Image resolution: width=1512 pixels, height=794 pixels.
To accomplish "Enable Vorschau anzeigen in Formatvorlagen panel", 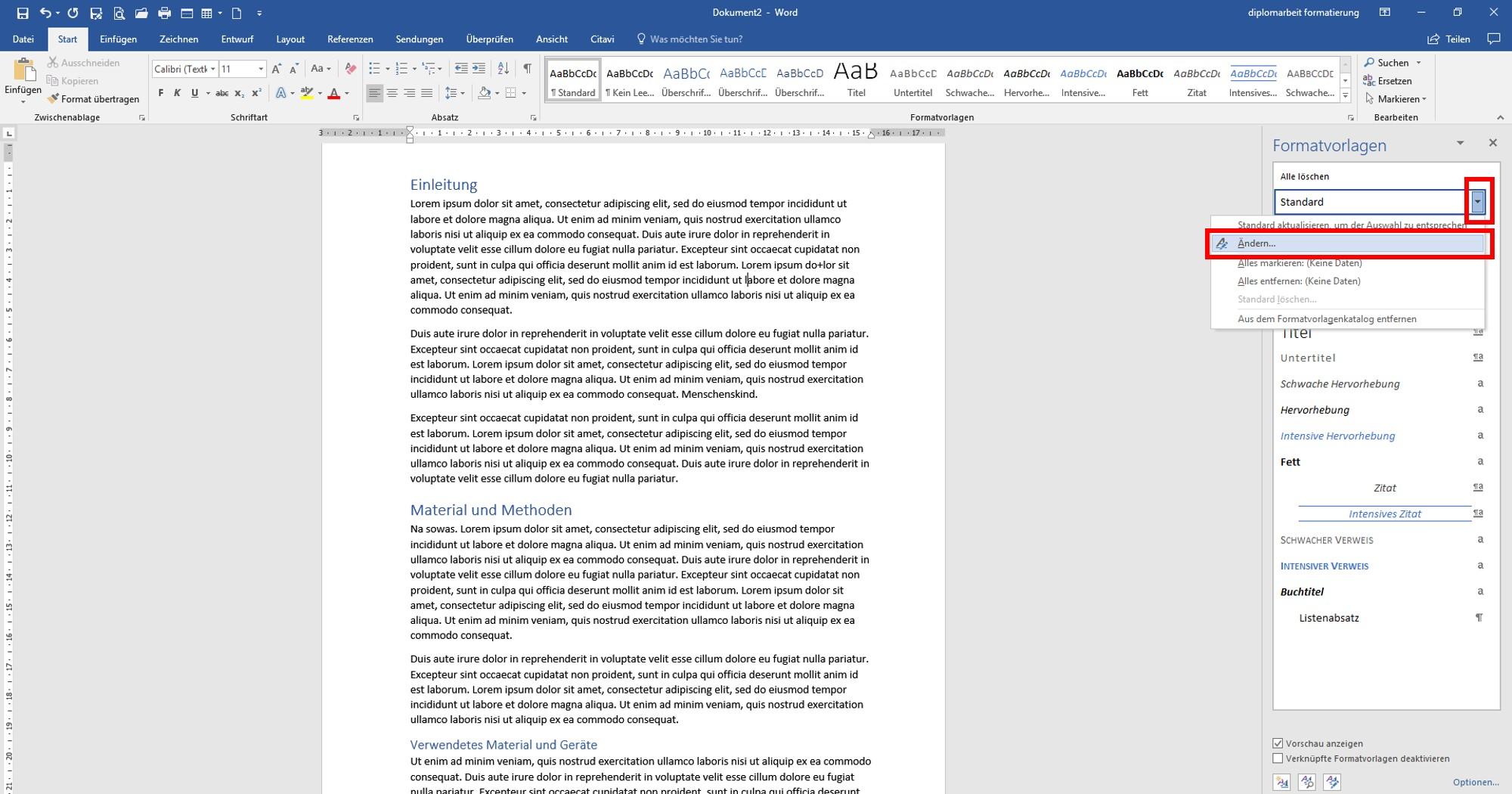I will coord(1278,743).
